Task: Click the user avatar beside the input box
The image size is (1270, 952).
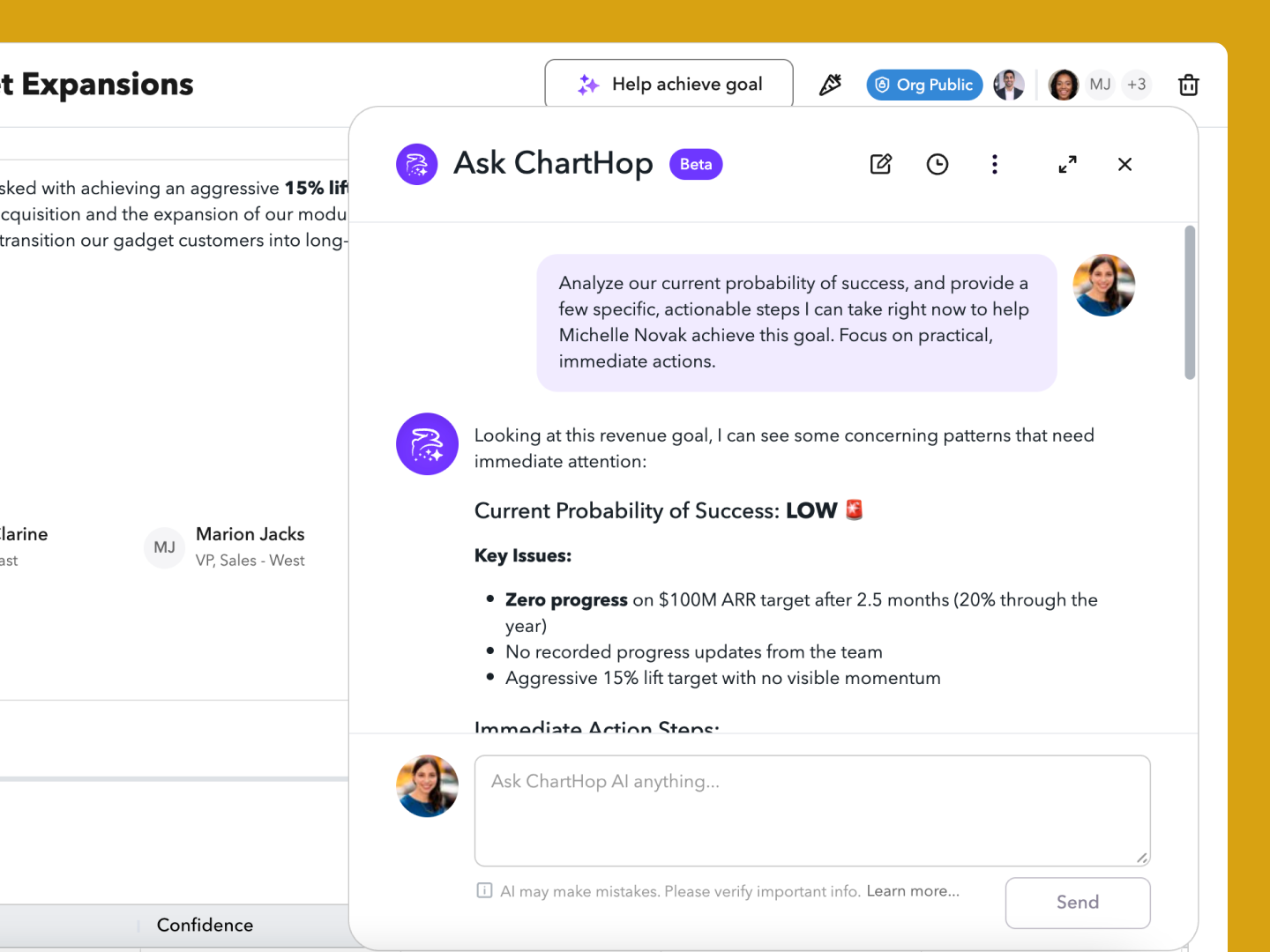Action: [x=427, y=786]
